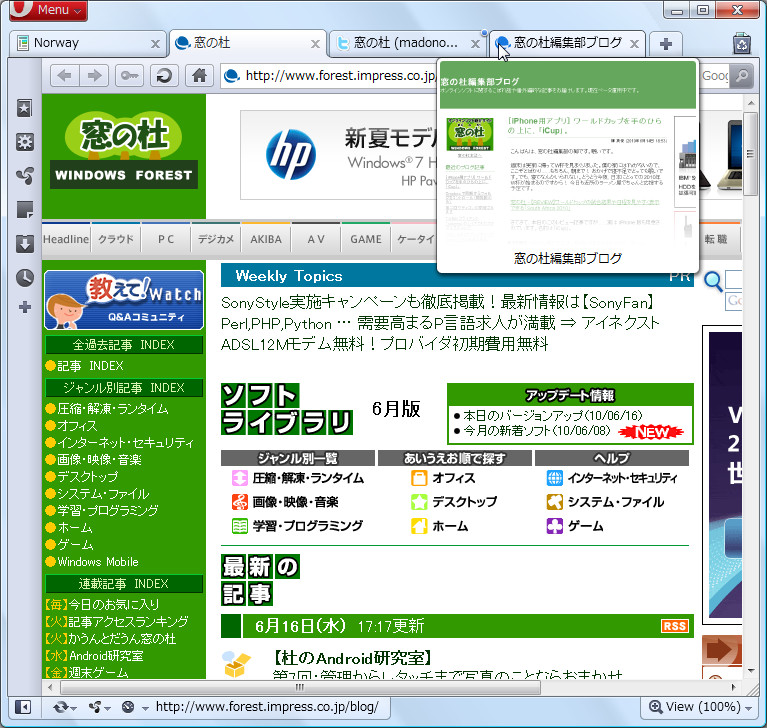
Task: Click the 学習・プログラミング genre icon
Action: 240,526
